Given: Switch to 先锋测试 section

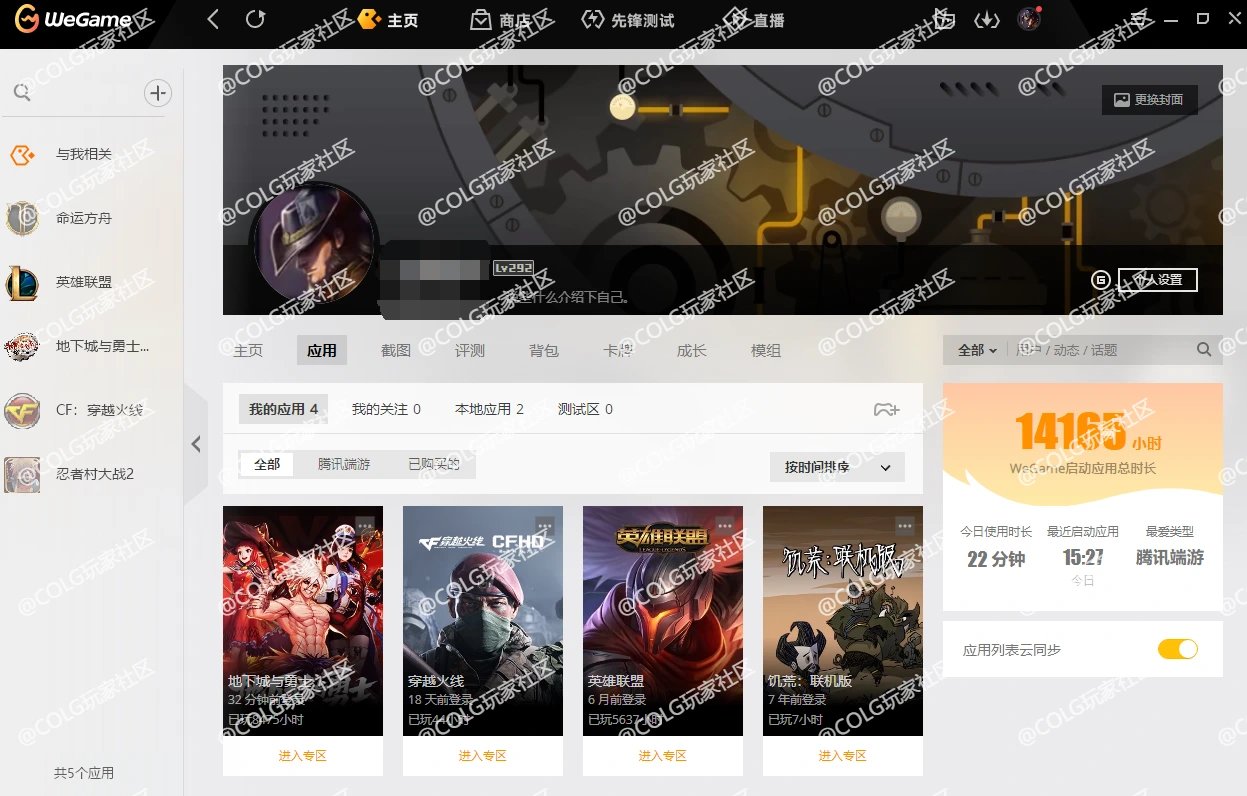Looking at the screenshot, I should 628,20.
